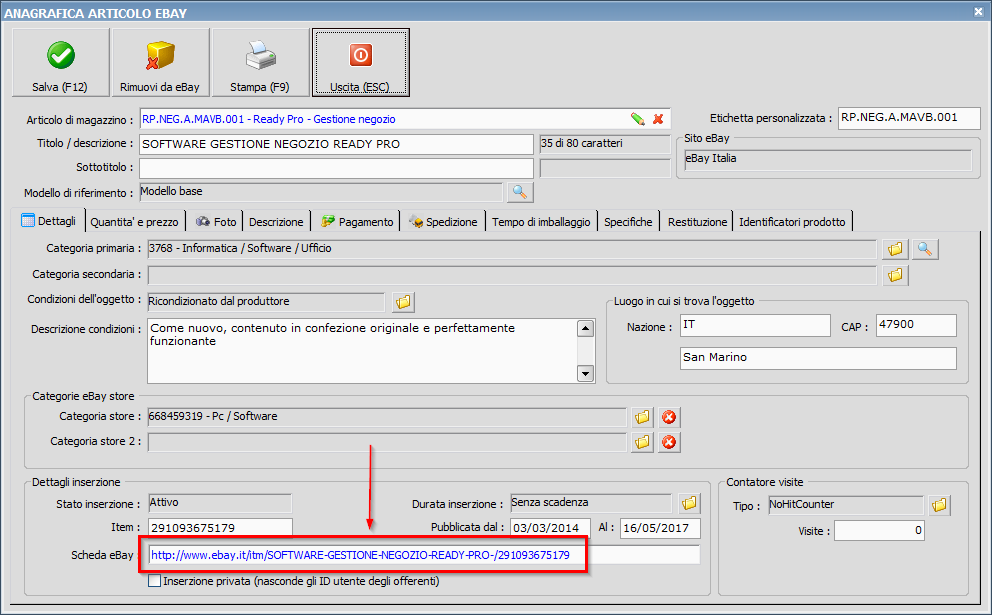Click red remove icon for Categoria store
This screenshot has height=615, width=992.
tap(669, 417)
